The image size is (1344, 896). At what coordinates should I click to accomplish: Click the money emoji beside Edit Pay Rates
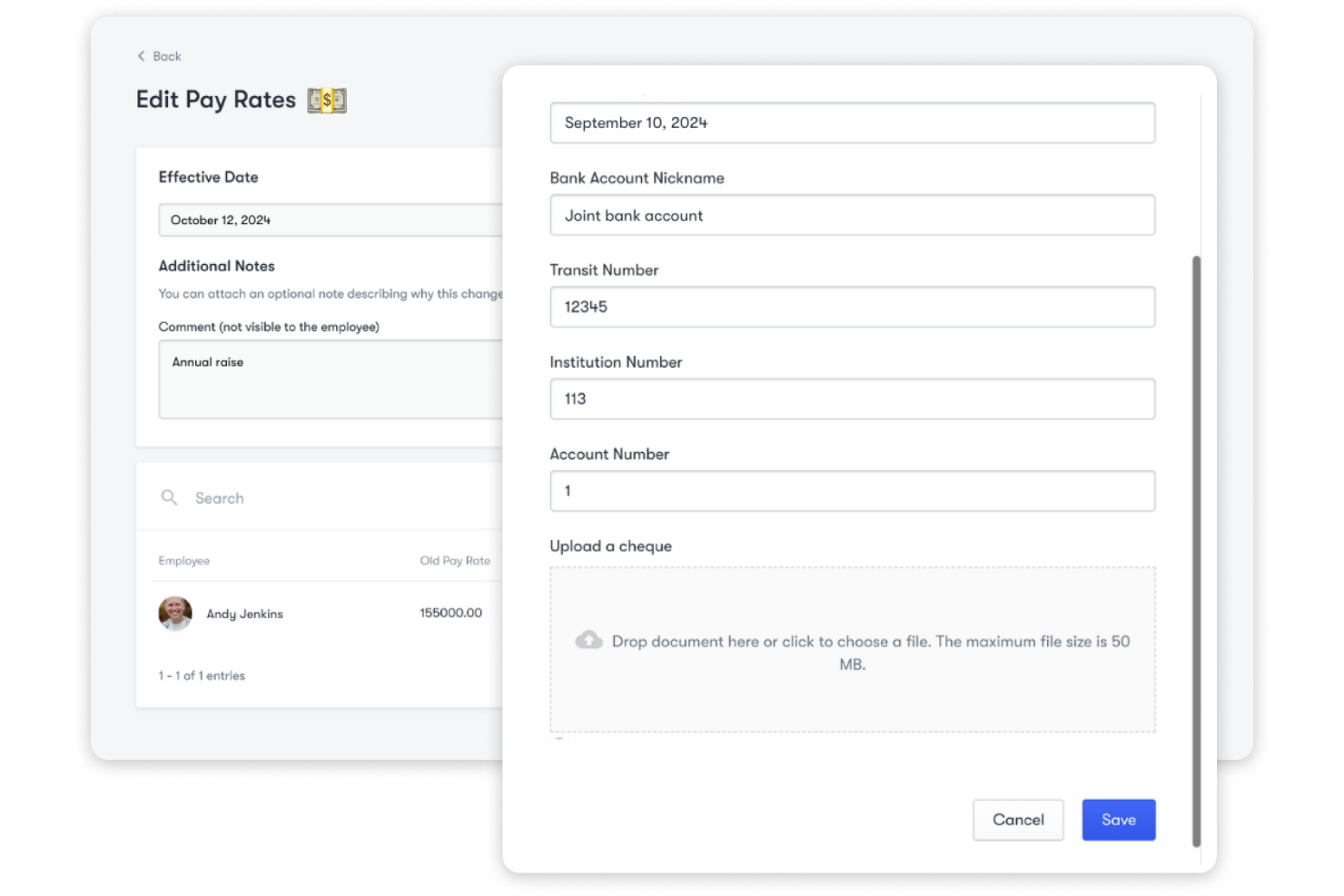point(327,100)
